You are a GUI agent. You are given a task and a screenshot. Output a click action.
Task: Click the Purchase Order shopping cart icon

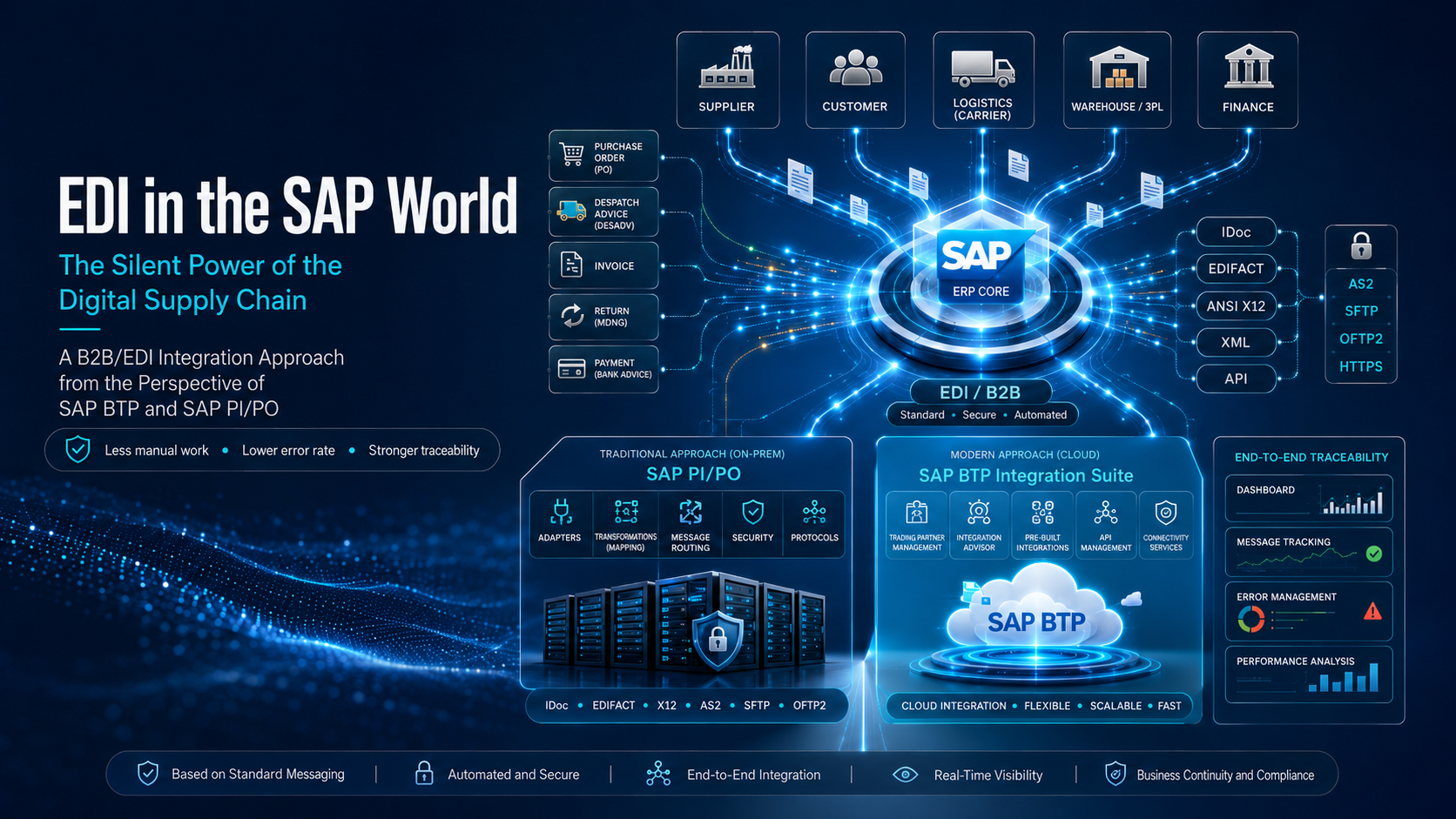click(x=572, y=155)
